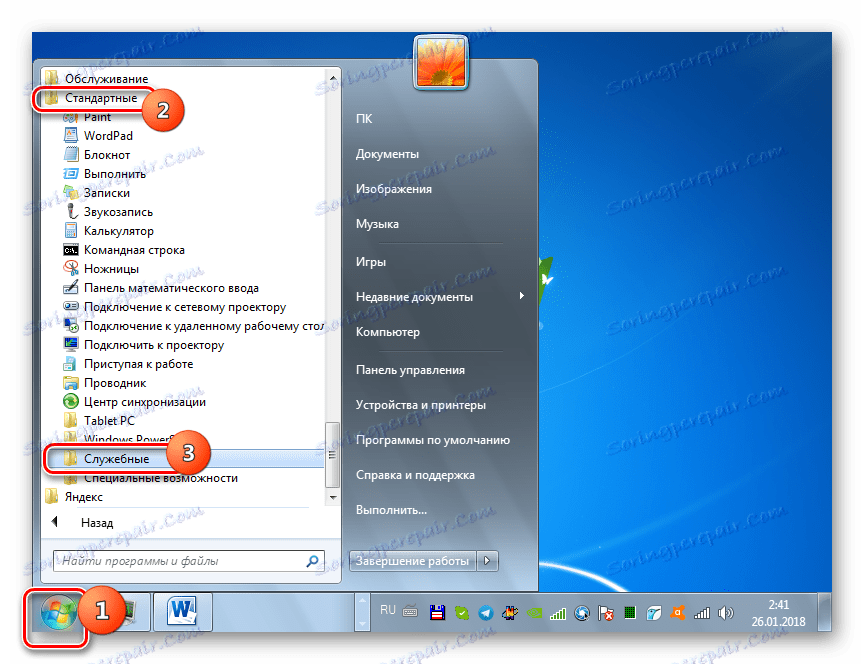Click the Avast antivirus tray icon

coord(678,612)
